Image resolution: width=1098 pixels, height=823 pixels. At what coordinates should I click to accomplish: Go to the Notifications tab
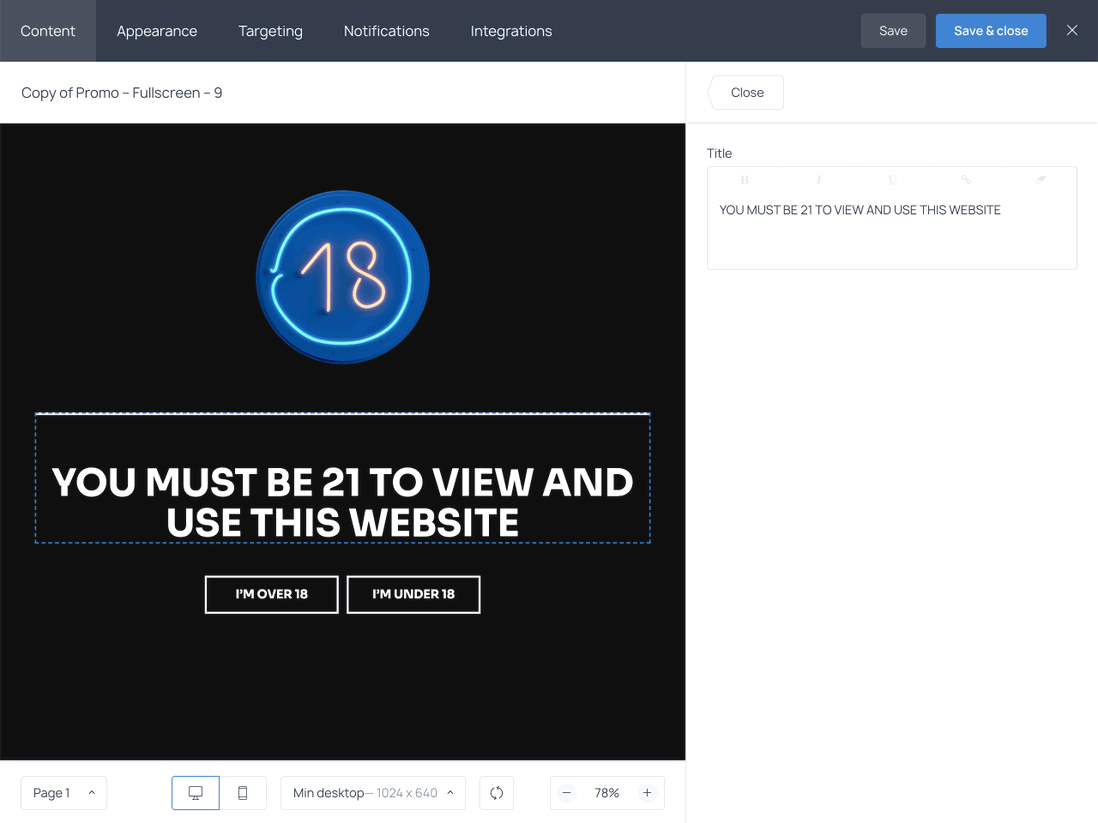[x=386, y=31]
